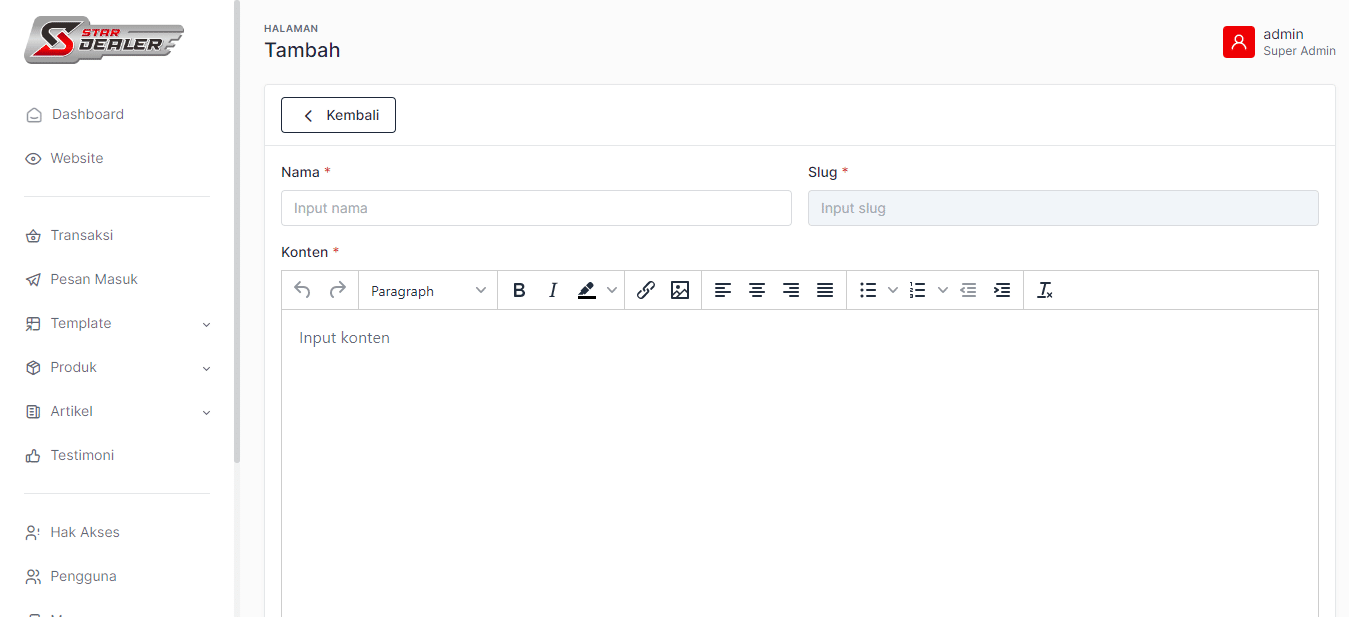Click the Nama input field
This screenshot has width=1349, height=617.
536,208
